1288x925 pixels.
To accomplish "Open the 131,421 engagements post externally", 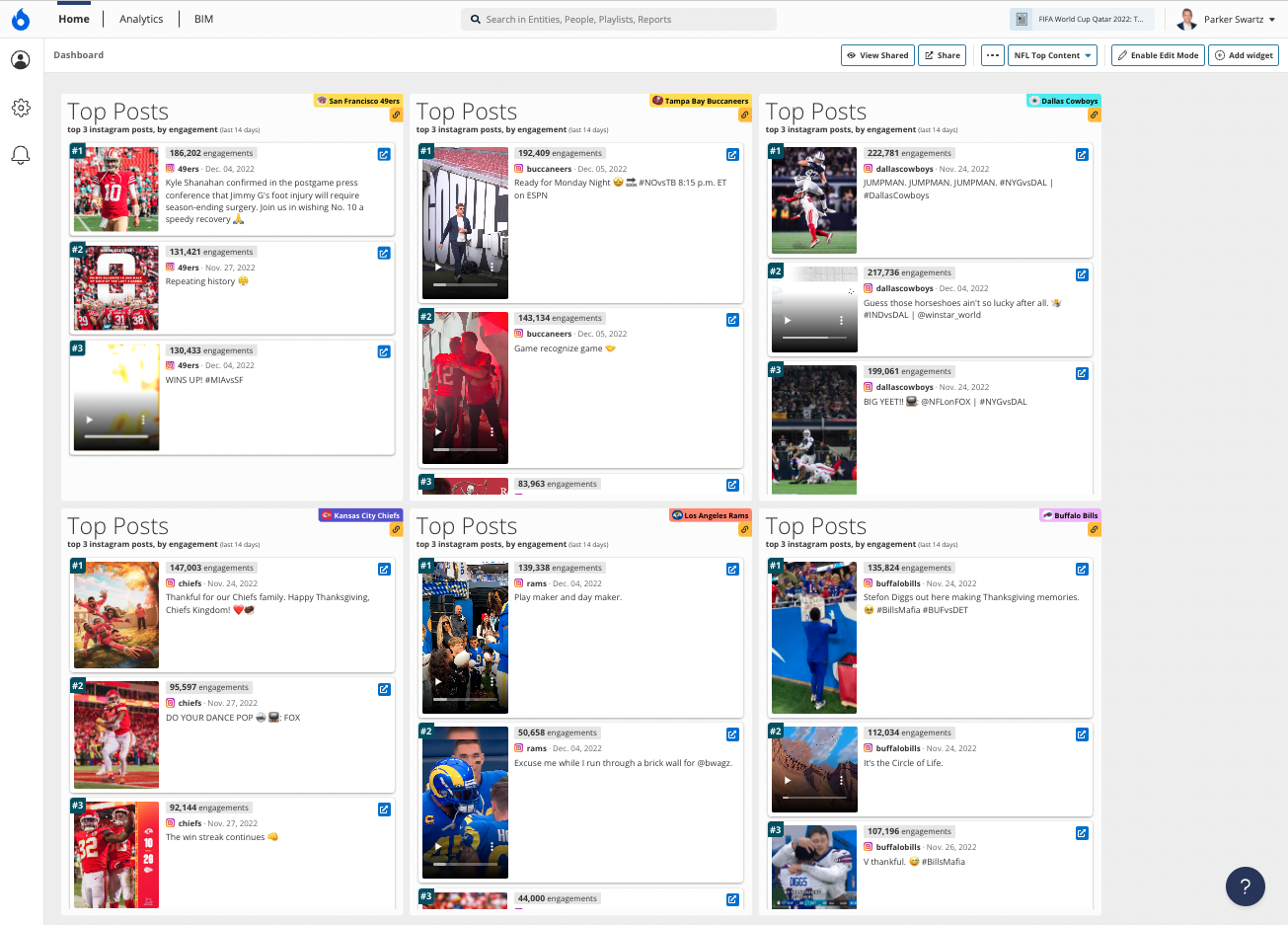I will pos(384,253).
